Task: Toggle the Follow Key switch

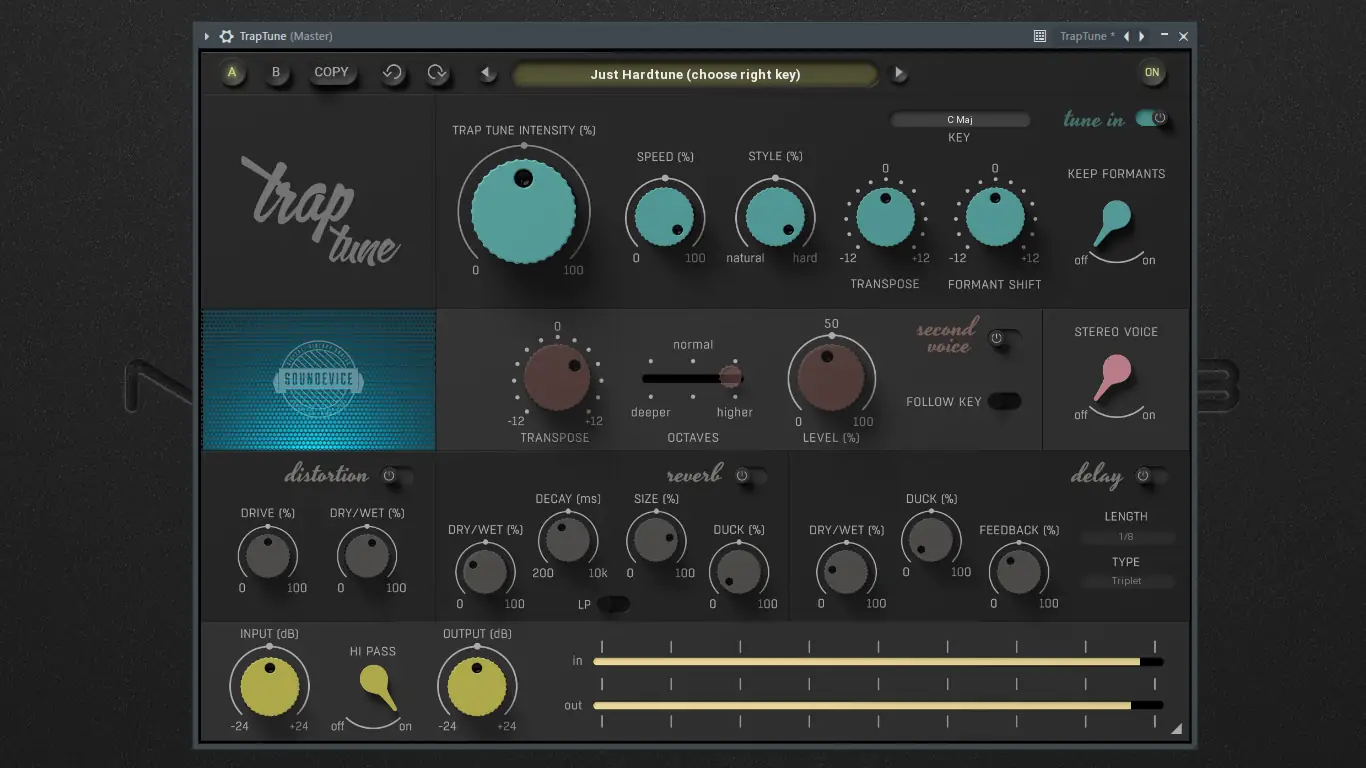Action: [x=1005, y=401]
